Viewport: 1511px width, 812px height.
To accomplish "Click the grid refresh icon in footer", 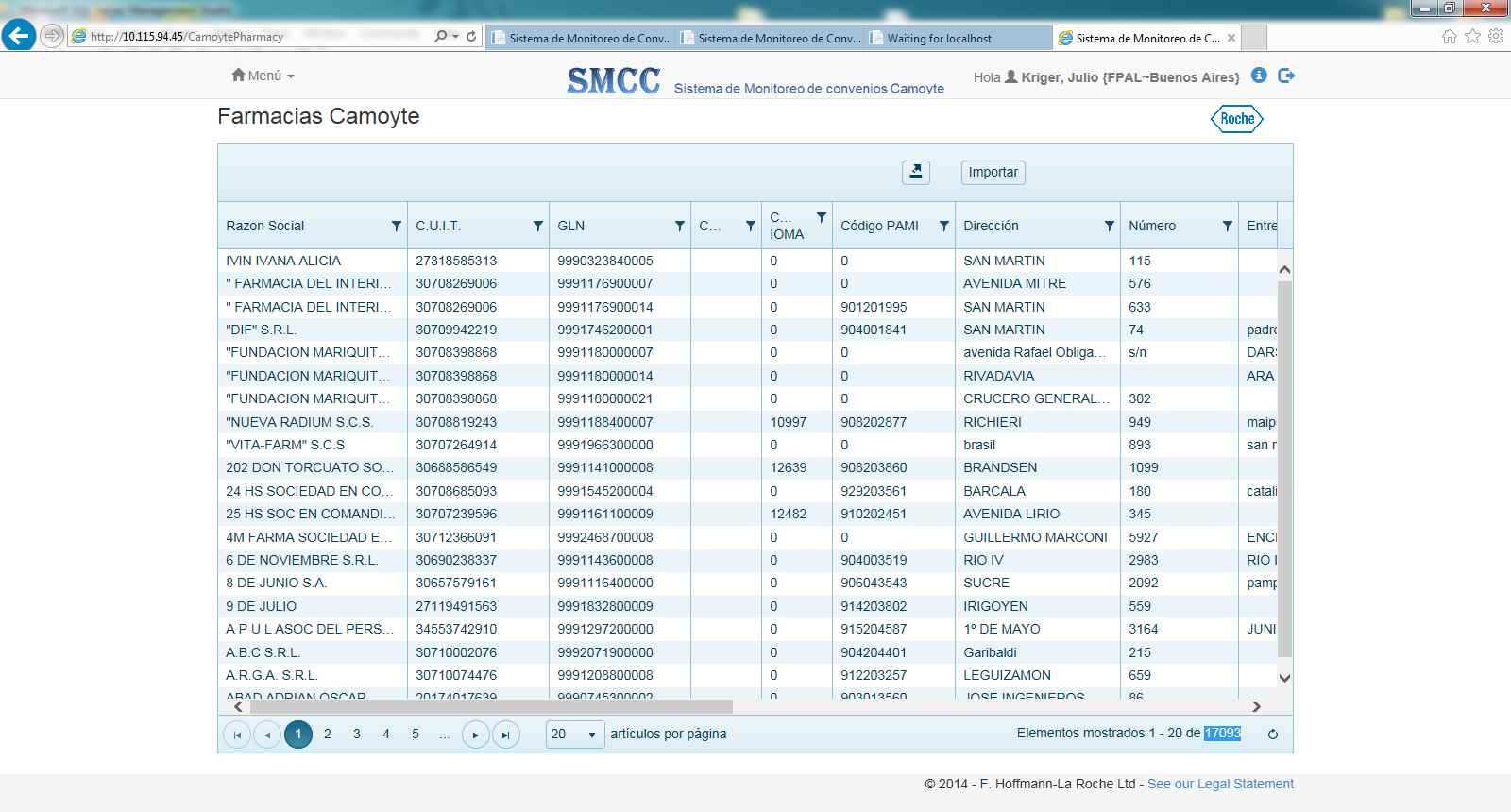I will tap(1273, 735).
